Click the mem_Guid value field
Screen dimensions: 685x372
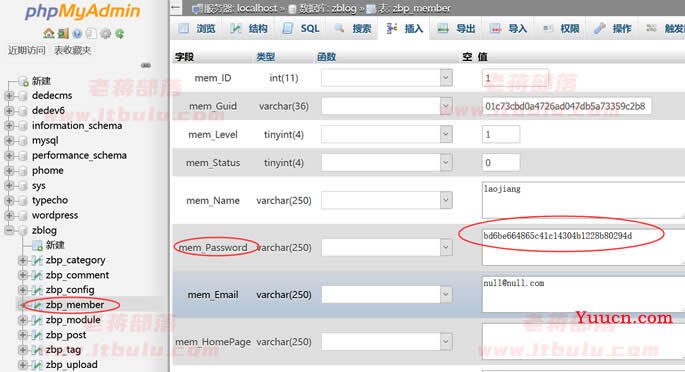[x=567, y=106]
